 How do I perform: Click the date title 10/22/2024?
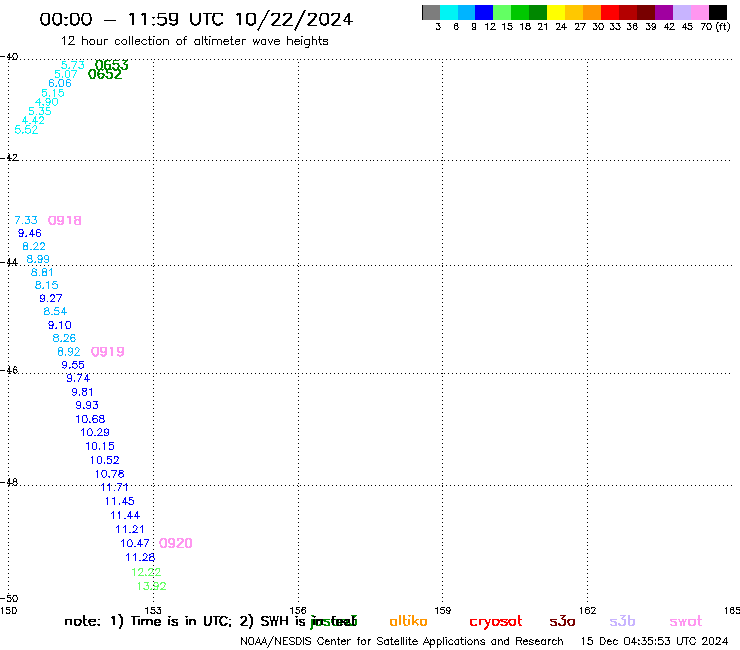point(294,19)
